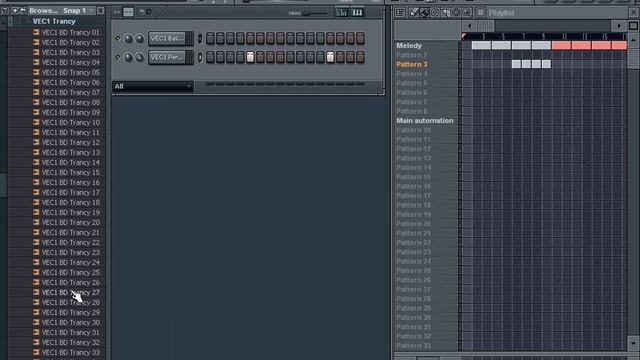The image size is (640, 360).
Task: Select VEC1 BD Trancy 30 sample
Action: tap(71, 322)
